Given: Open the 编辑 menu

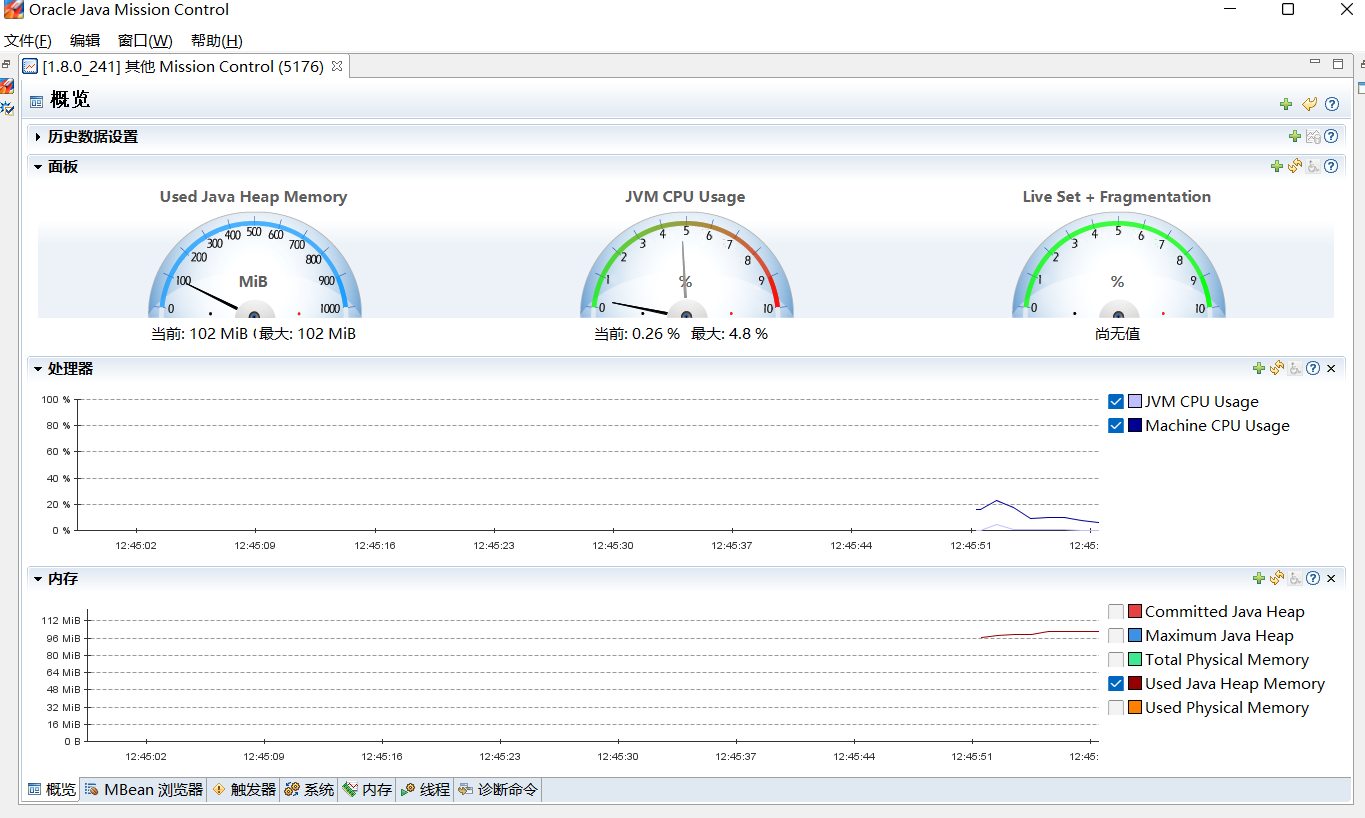Looking at the screenshot, I should 85,41.
